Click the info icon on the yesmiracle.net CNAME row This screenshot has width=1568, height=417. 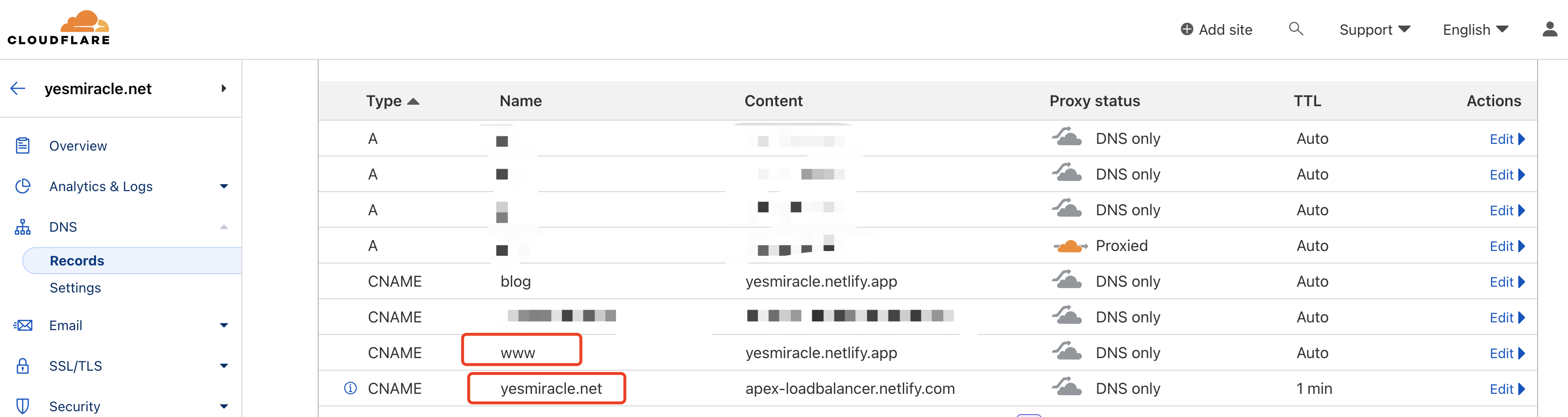click(350, 388)
